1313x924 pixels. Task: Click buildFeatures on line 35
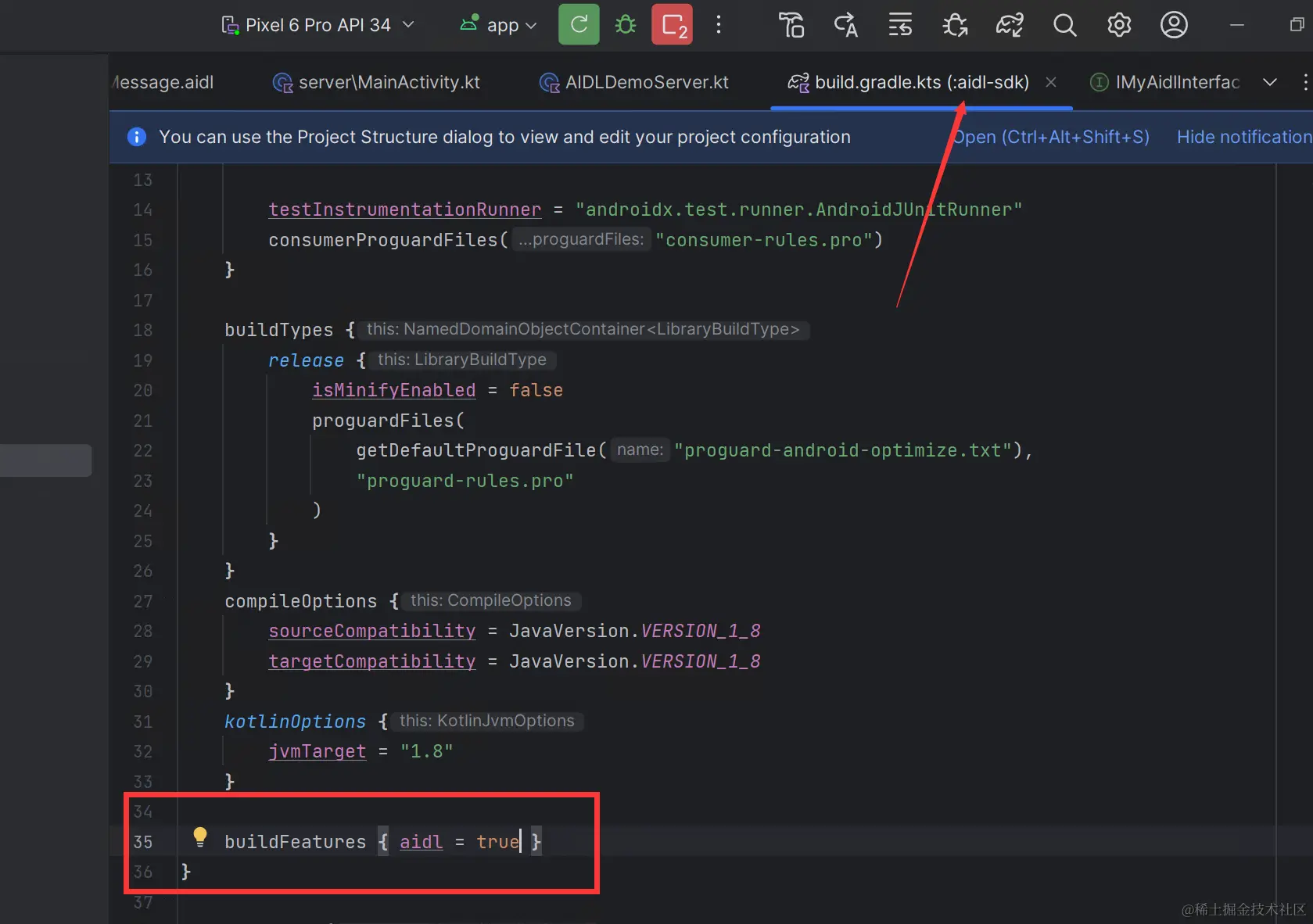tap(295, 842)
